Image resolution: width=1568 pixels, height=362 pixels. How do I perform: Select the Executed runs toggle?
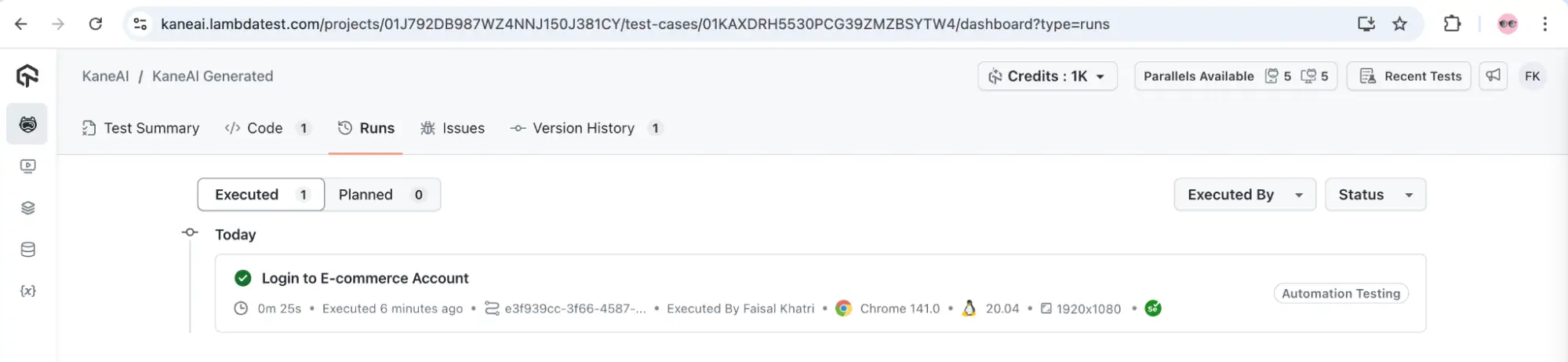click(x=260, y=195)
